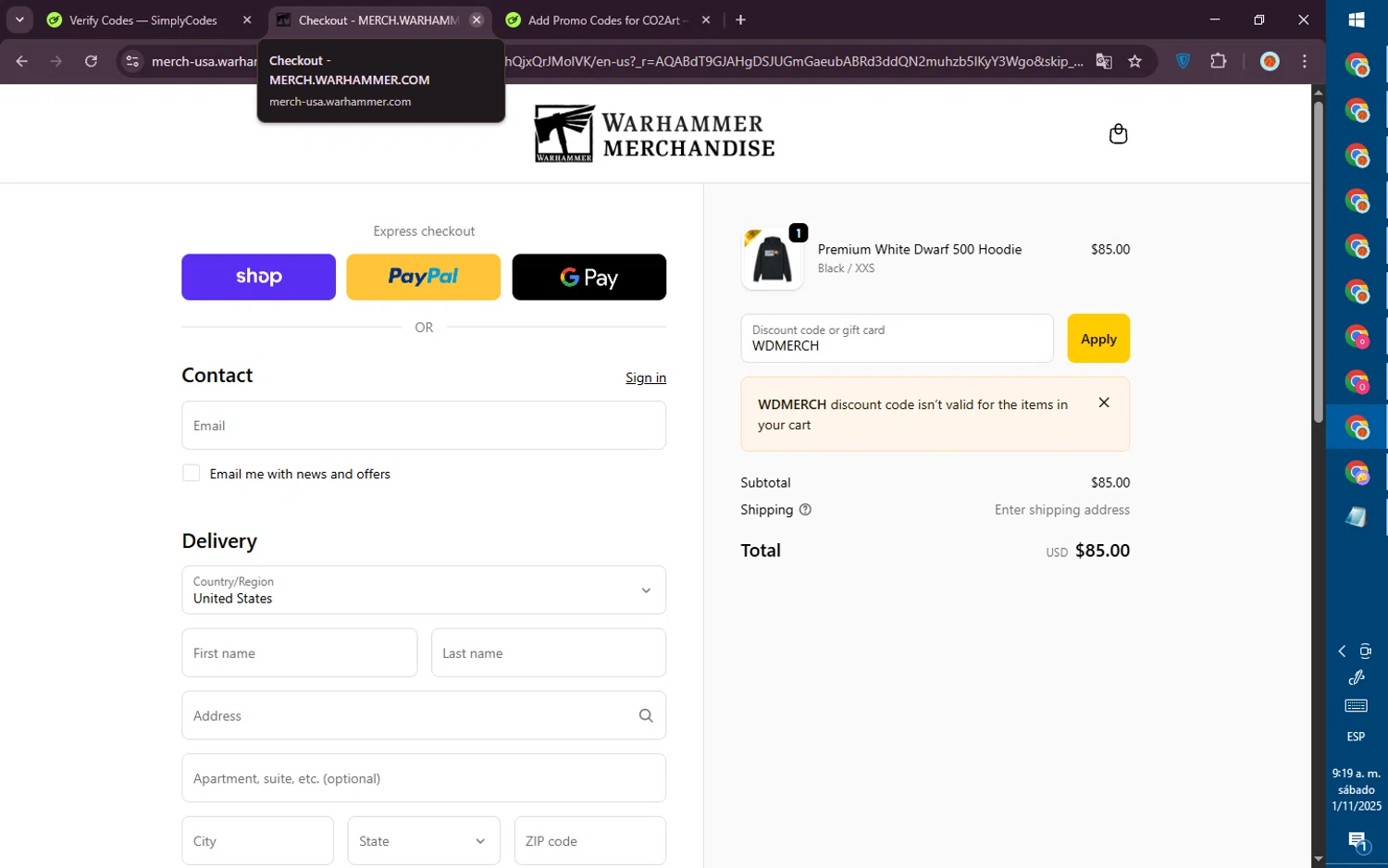Open a new browser tab
The image size is (1388, 868).
740,20
